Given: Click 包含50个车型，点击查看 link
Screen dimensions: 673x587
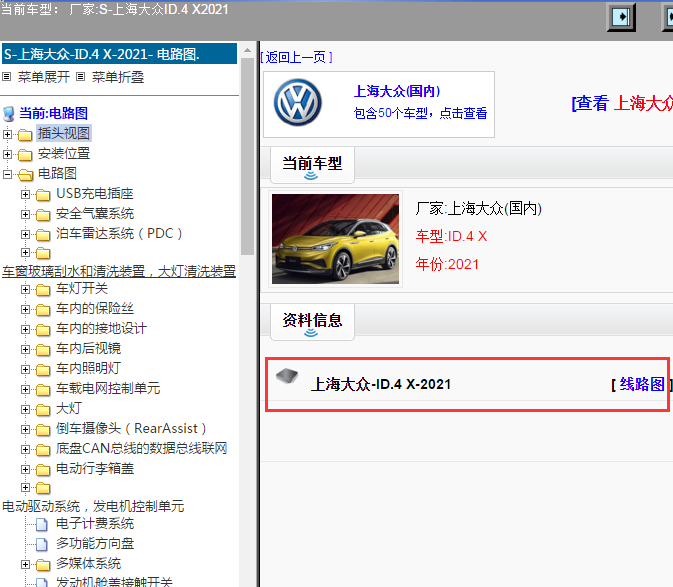Looking at the screenshot, I should [420, 113].
